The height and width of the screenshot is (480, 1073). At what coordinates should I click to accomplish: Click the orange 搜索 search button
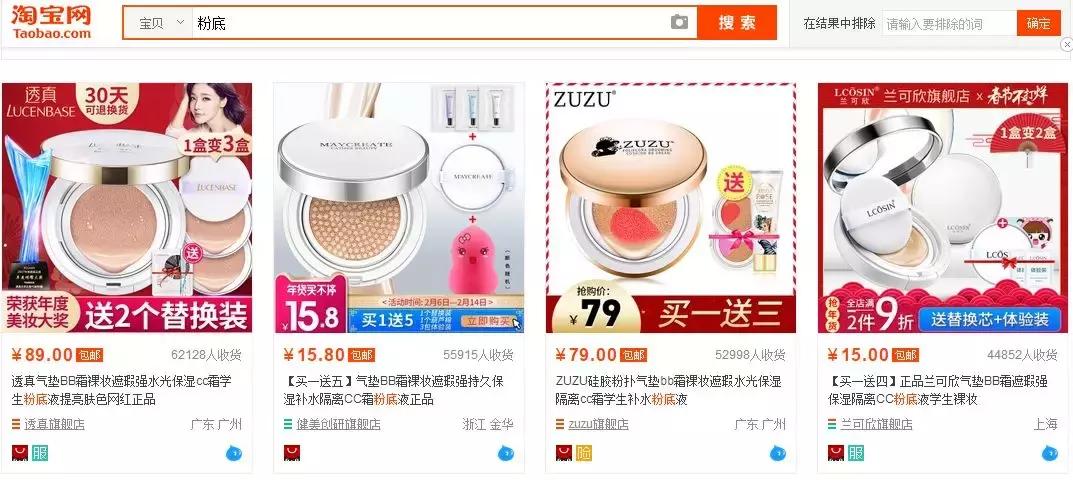(737, 23)
